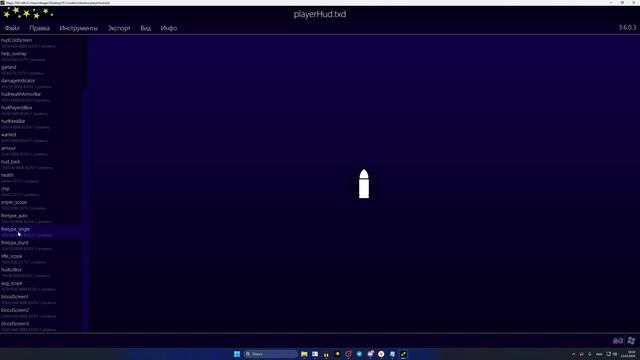
Task: Select the armour texture entry
Action: (41, 151)
